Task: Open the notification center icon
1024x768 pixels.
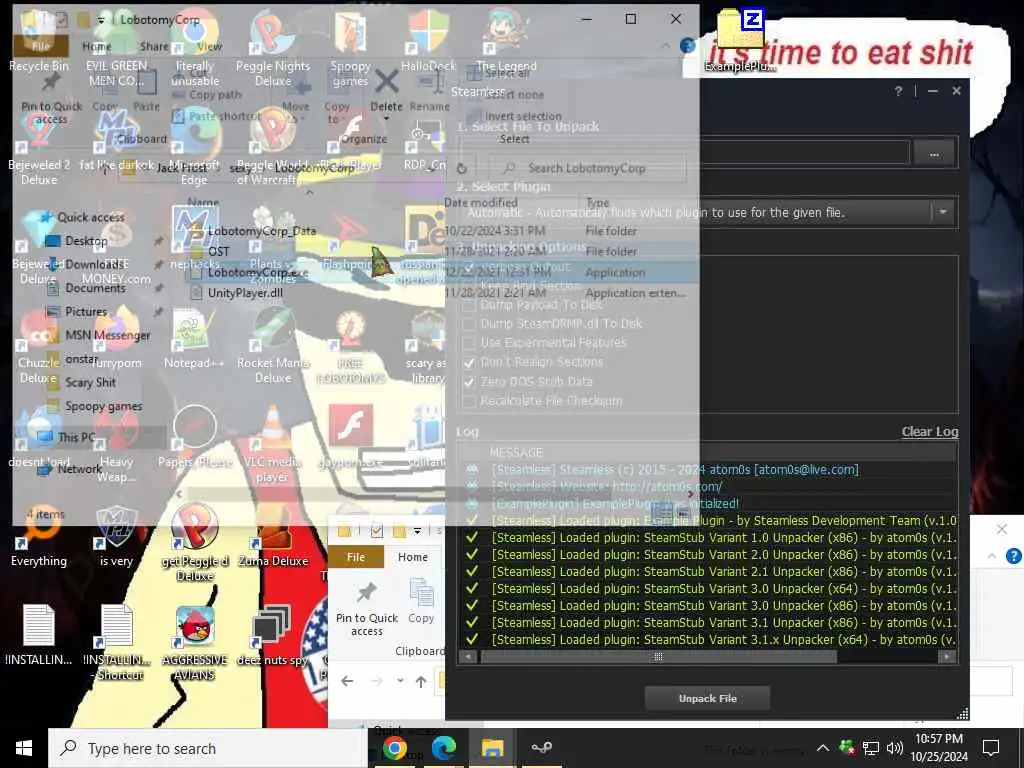Action: click(991, 748)
